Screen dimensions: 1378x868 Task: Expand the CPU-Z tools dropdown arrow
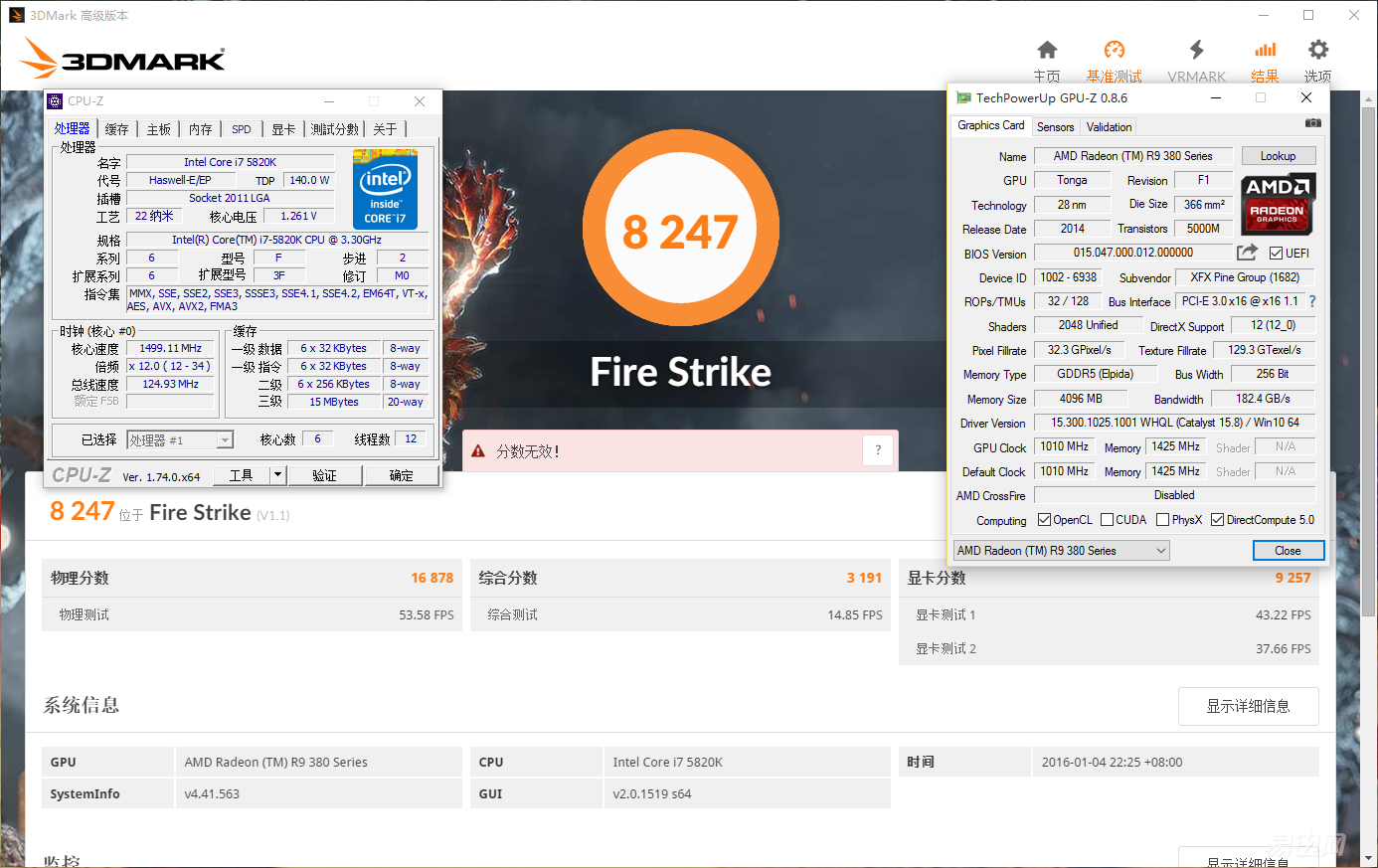point(278,475)
